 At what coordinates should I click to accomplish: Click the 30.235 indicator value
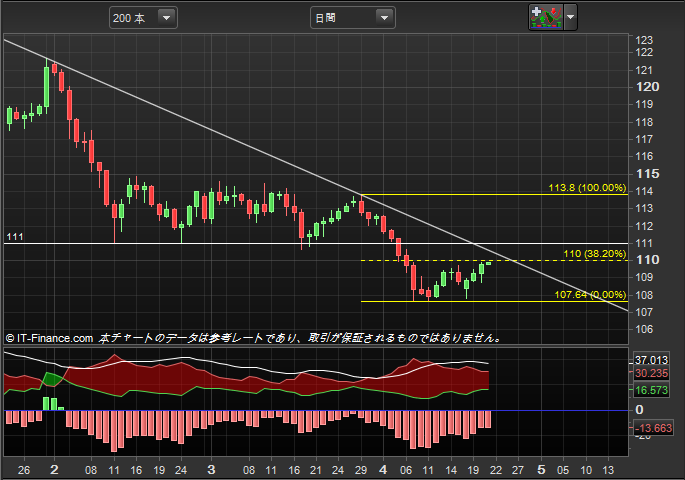651,373
